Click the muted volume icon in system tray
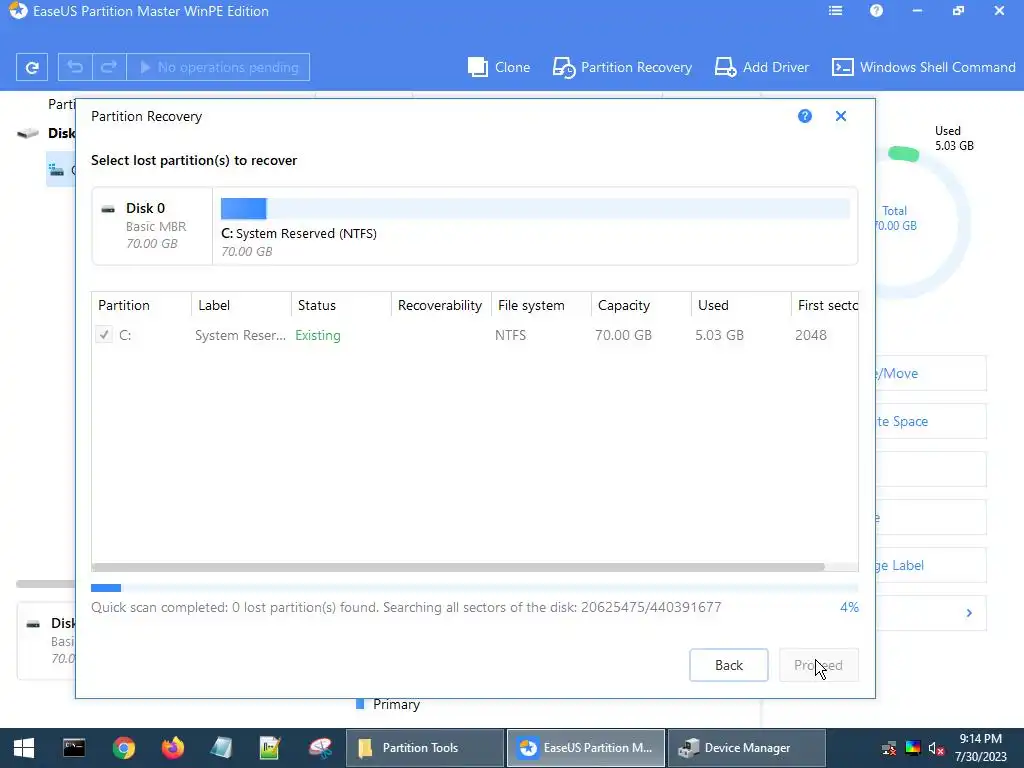The width and height of the screenshot is (1024, 768). pyautogui.click(x=936, y=748)
